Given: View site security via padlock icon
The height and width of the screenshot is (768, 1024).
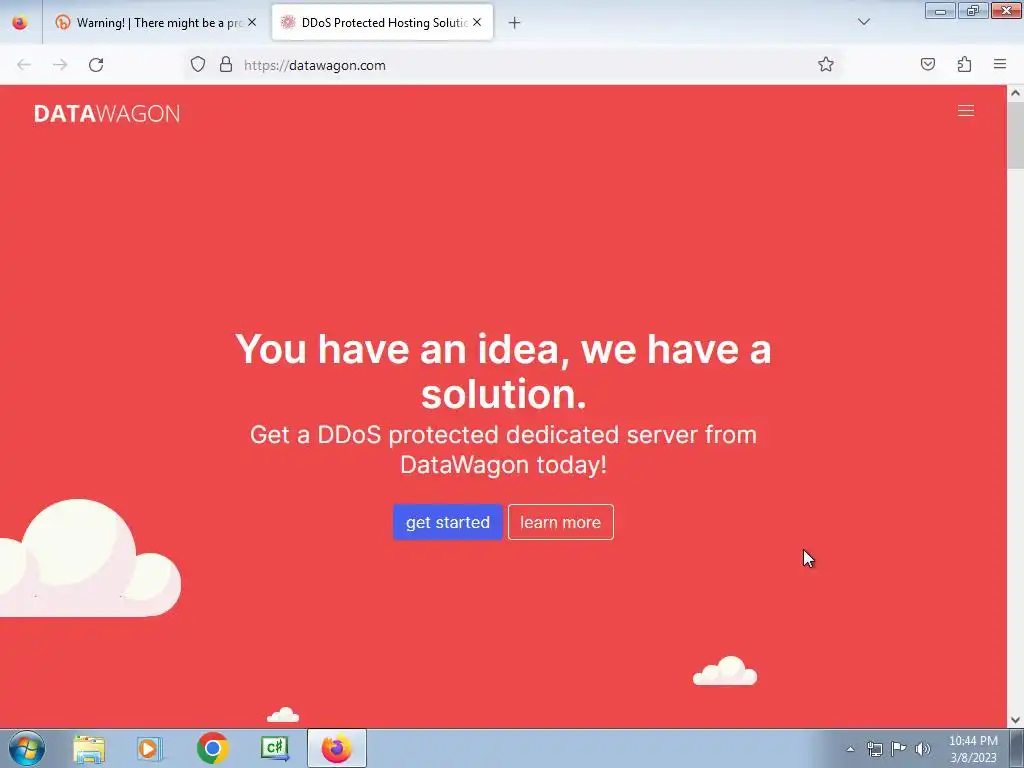Looking at the screenshot, I should [226, 65].
